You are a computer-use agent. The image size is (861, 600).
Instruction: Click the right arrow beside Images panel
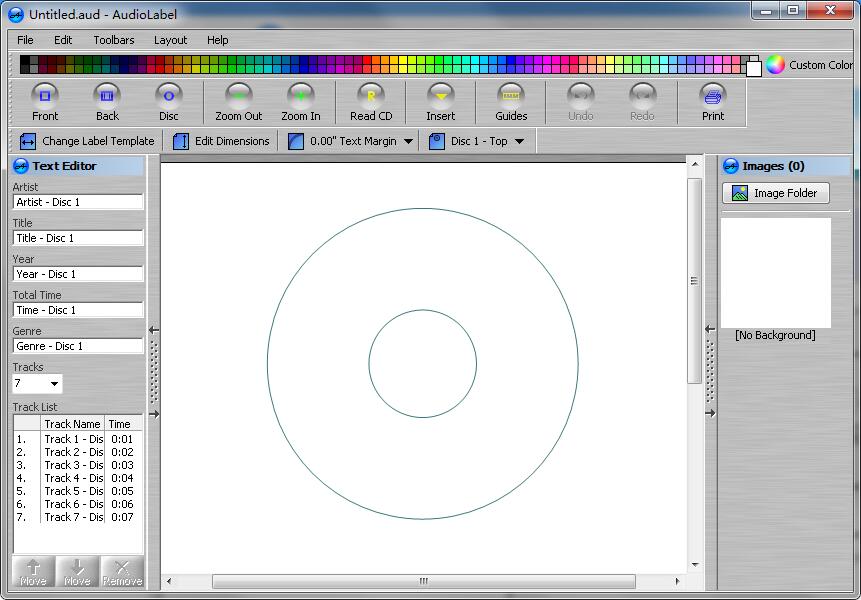(710, 413)
